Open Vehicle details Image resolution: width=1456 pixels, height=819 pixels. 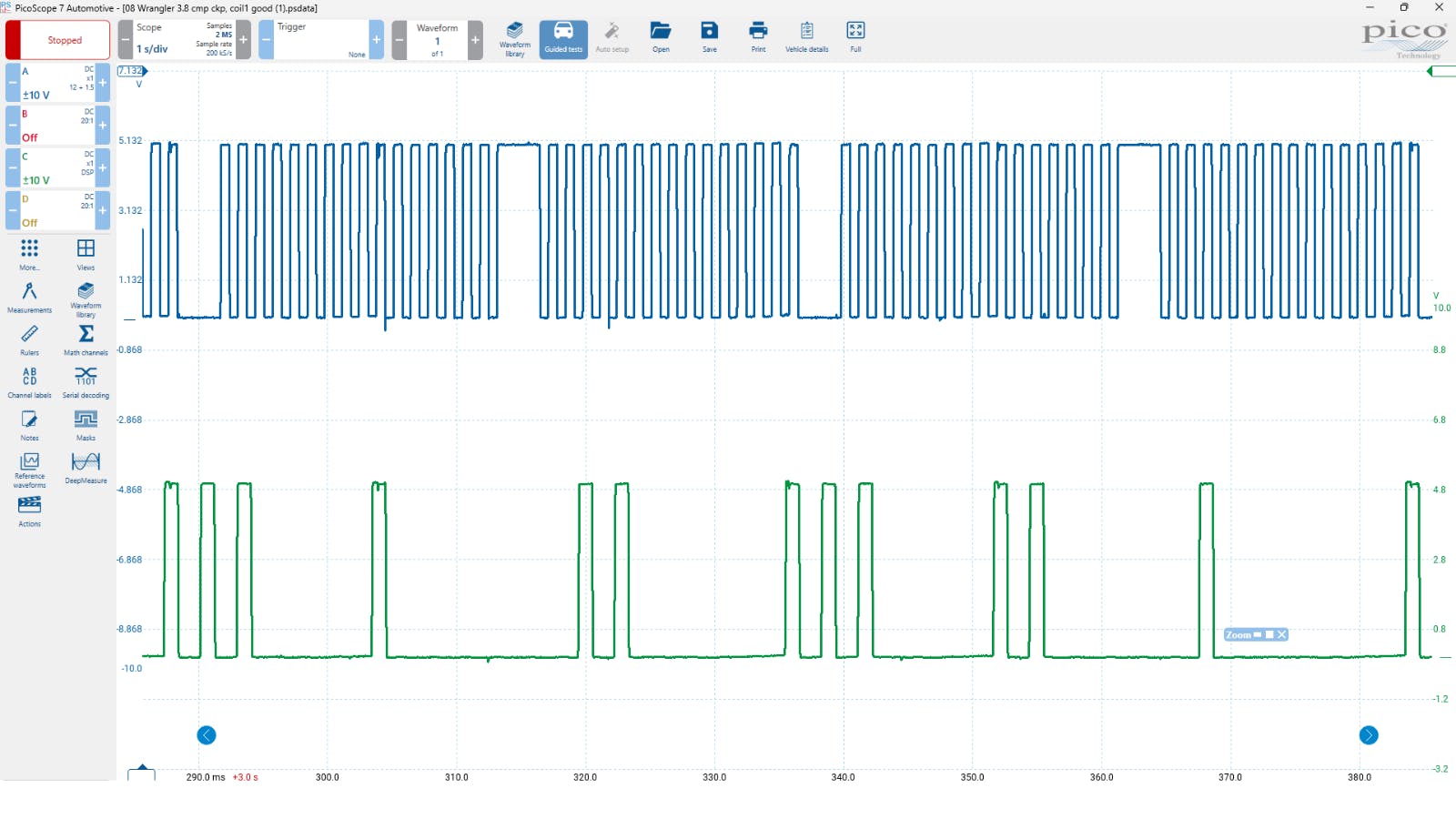806,36
